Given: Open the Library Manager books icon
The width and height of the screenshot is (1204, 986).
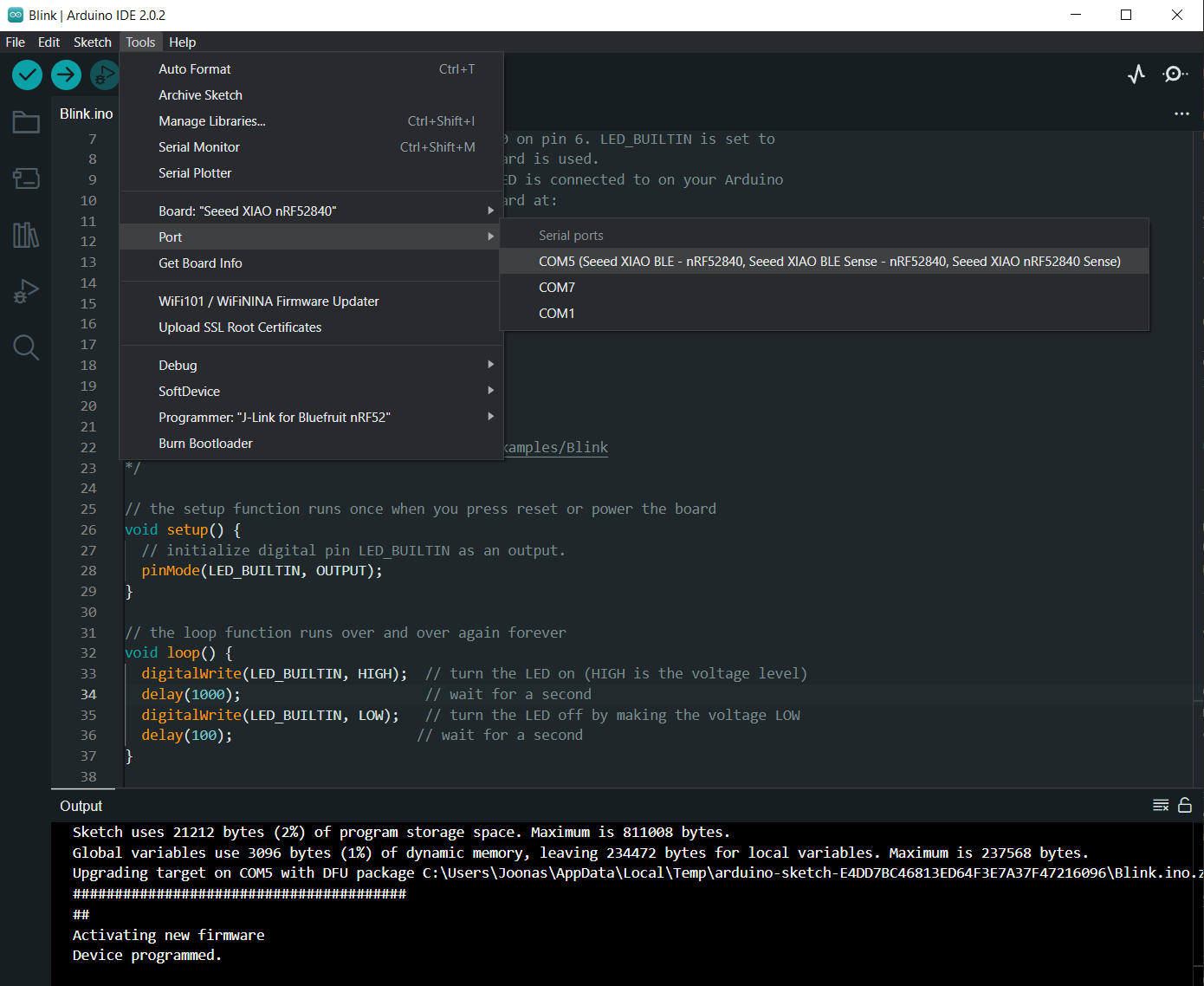Looking at the screenshot, I should pos(26,235).
